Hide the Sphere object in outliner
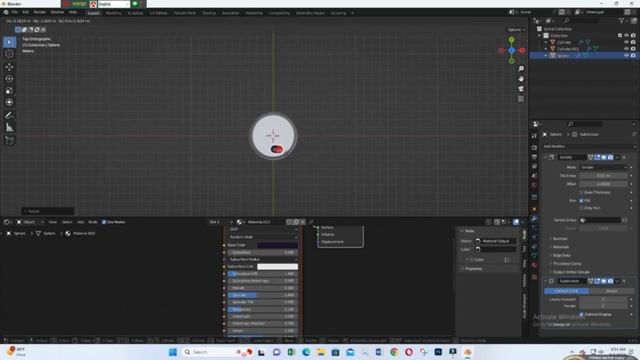This screenshot has width=640, height=360. click(x=626, y=56)
